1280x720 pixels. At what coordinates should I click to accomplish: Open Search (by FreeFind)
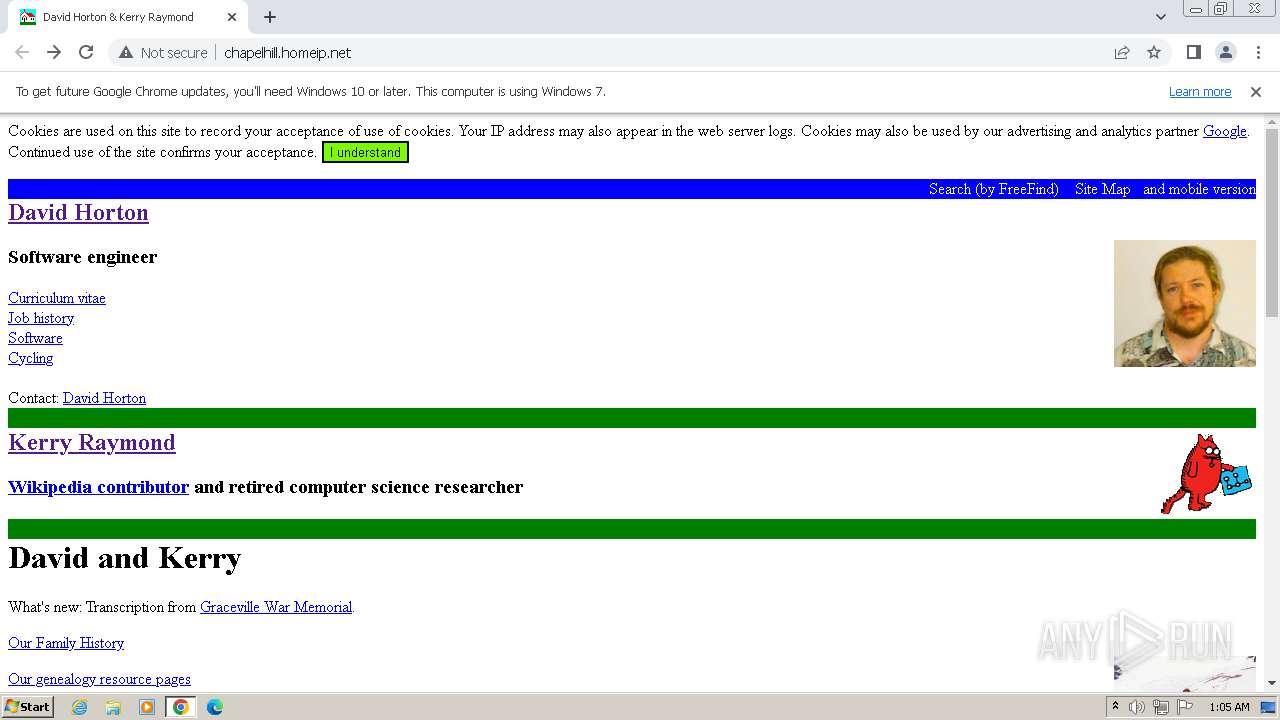pyautogui.click(x=993, y=189)
